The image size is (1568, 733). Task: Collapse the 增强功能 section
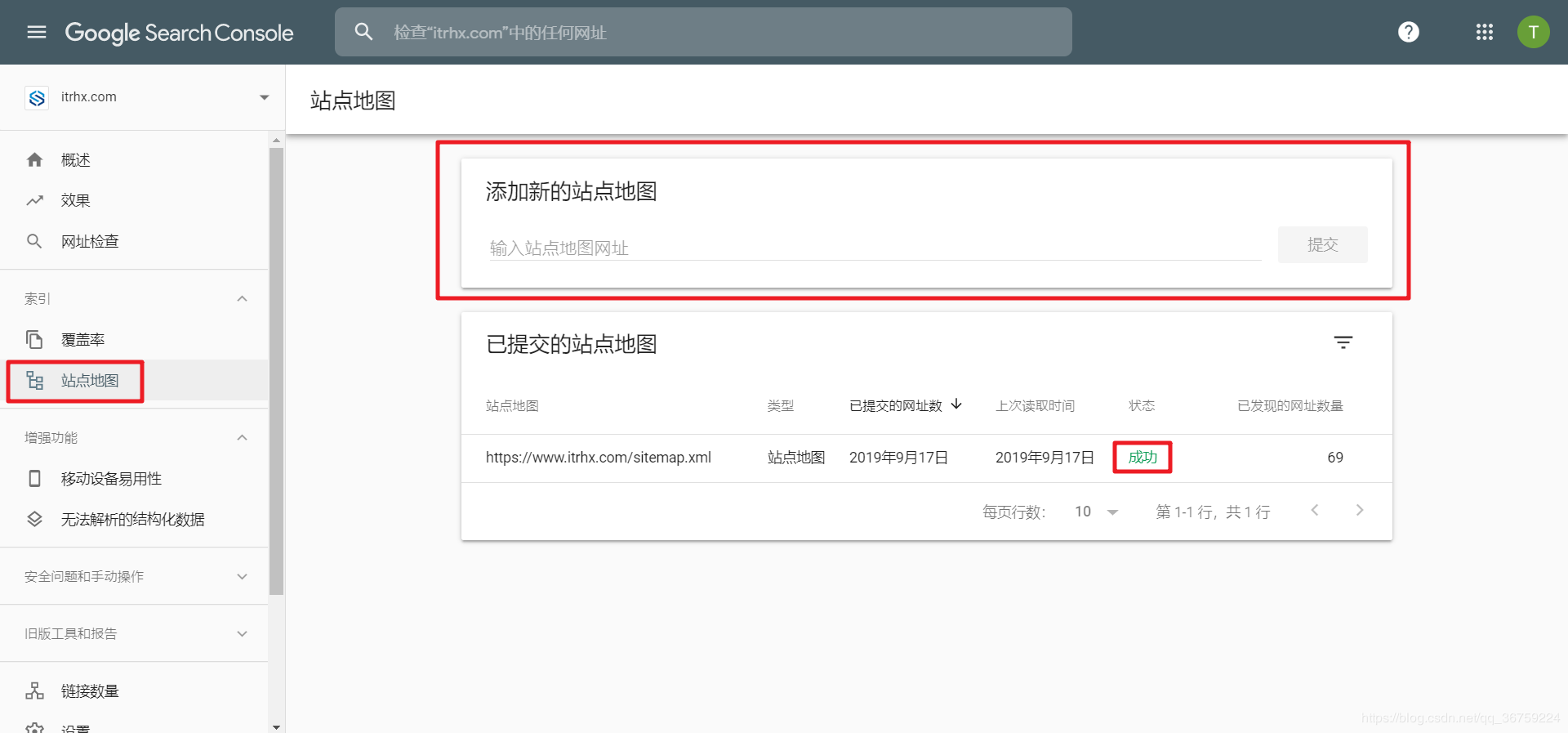[x=242, y=437]
